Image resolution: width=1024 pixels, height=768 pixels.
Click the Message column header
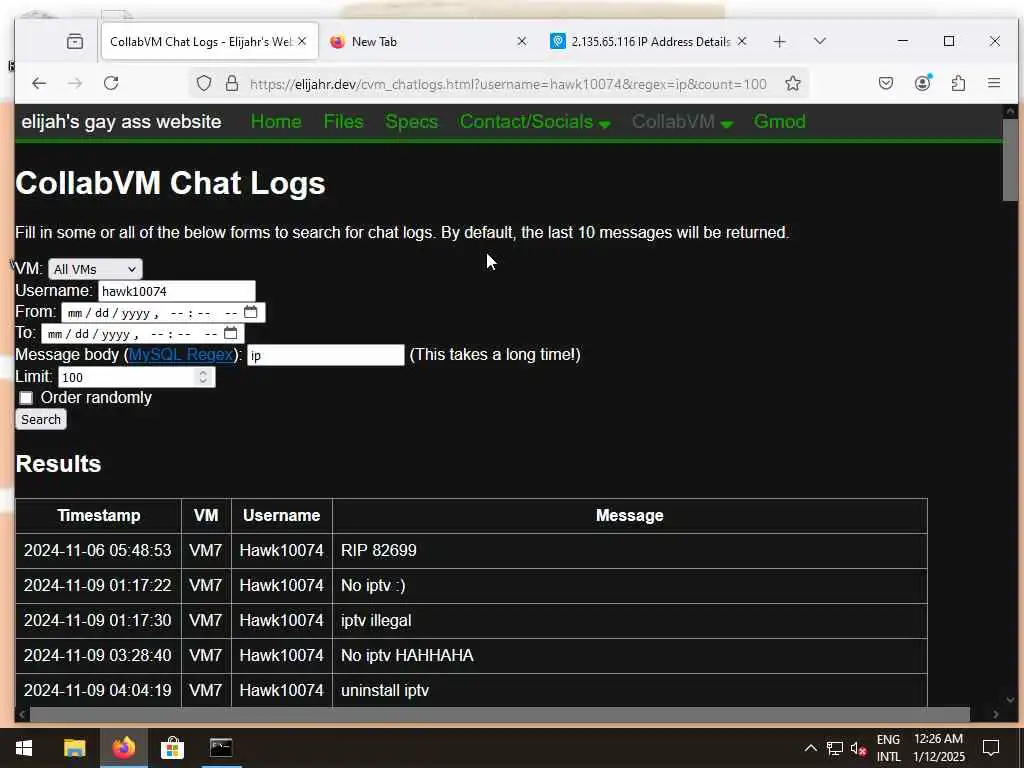point(630,515)
